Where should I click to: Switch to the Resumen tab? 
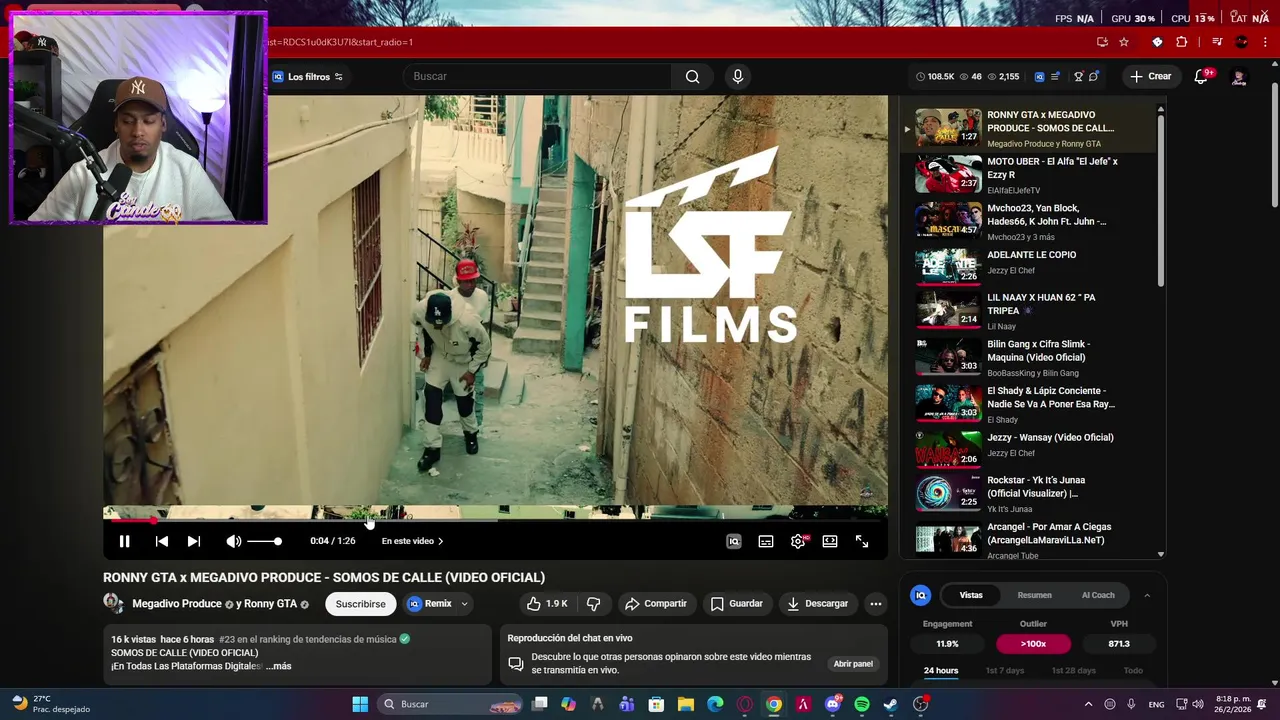[1034, 595]
